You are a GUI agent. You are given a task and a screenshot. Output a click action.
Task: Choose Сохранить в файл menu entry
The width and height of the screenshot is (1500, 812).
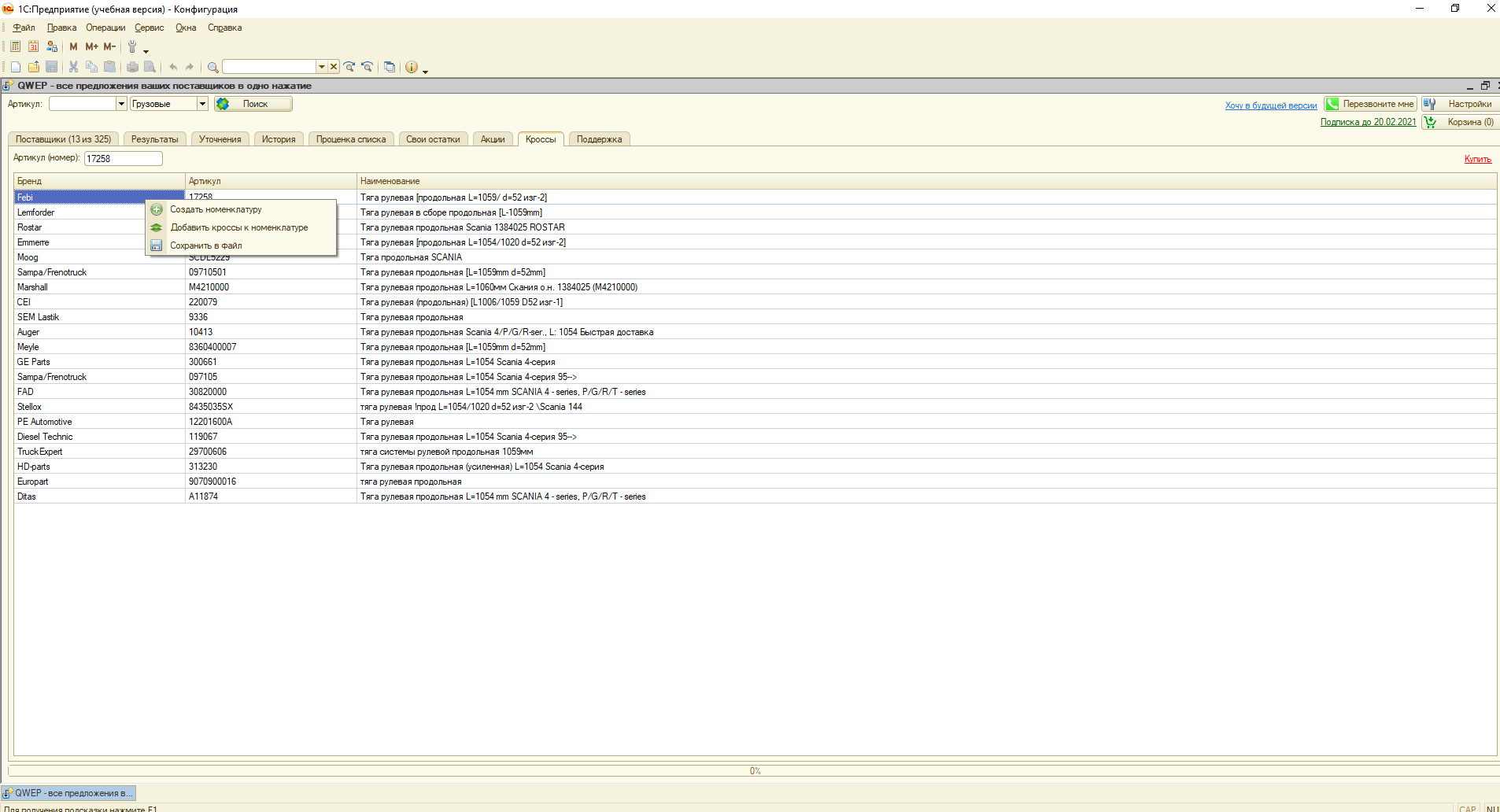click(x=241, y=245)
